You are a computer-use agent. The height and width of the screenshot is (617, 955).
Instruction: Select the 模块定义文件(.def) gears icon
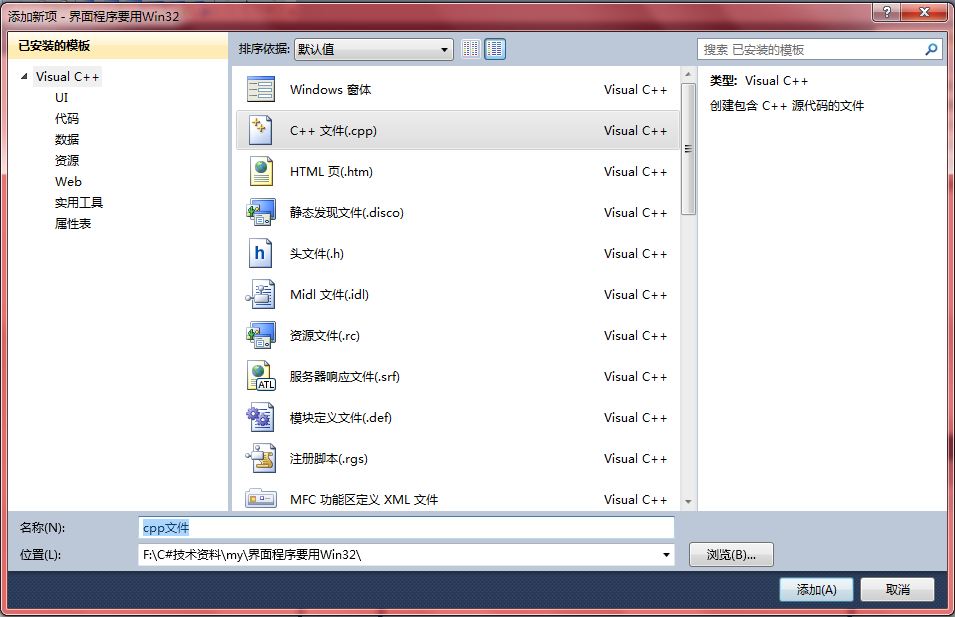tap(261, 417)
